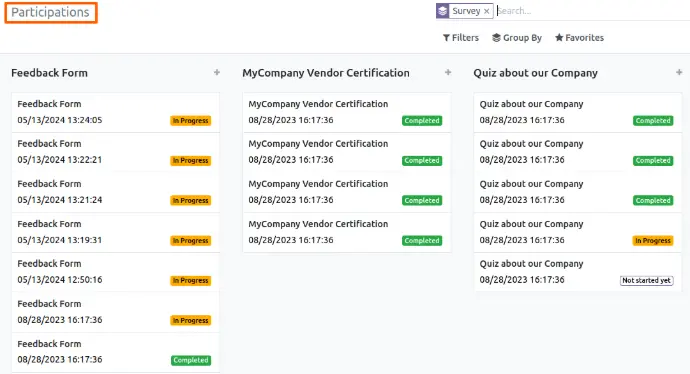Remove the Survey filter tag

[486, 11]
